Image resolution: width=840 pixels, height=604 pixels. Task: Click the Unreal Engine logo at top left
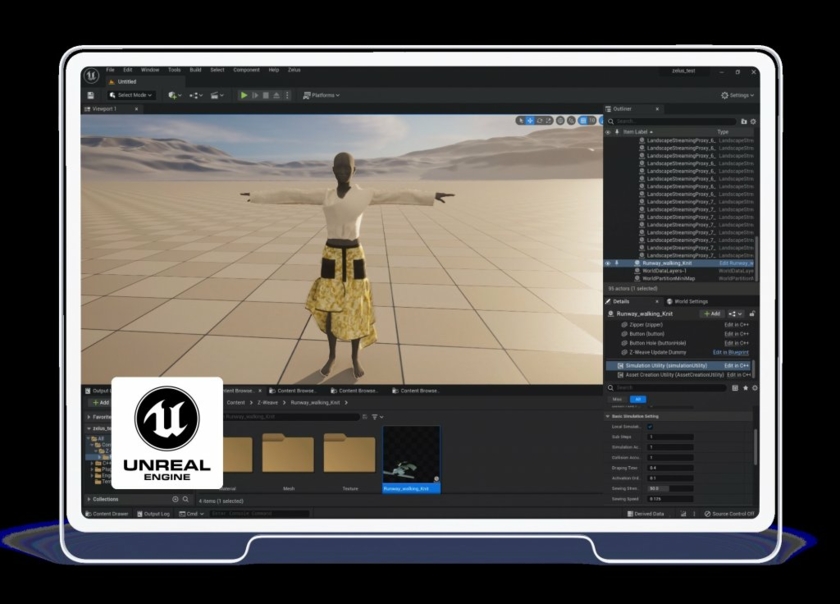pos(91,74)
